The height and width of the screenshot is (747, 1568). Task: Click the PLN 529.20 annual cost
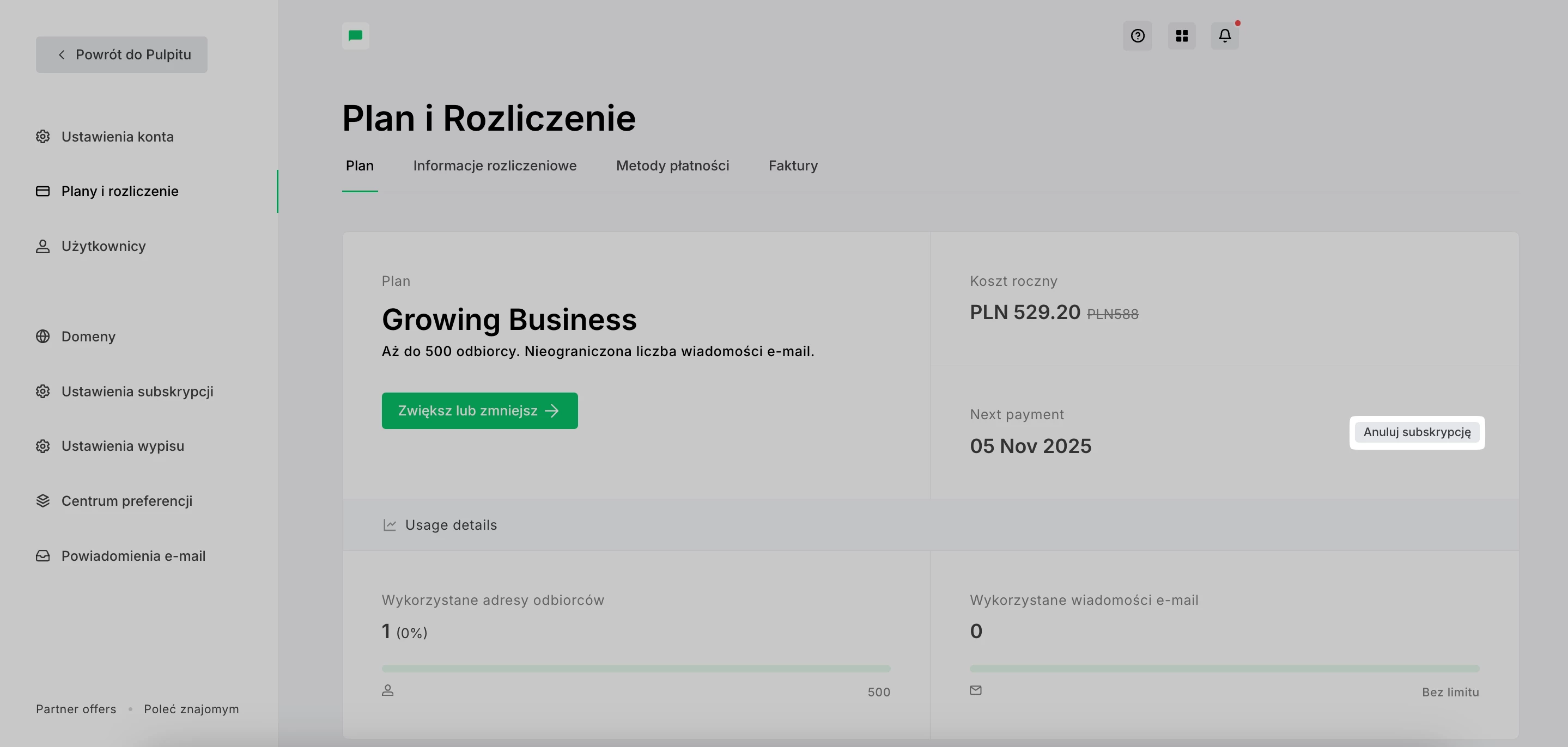1025,312
